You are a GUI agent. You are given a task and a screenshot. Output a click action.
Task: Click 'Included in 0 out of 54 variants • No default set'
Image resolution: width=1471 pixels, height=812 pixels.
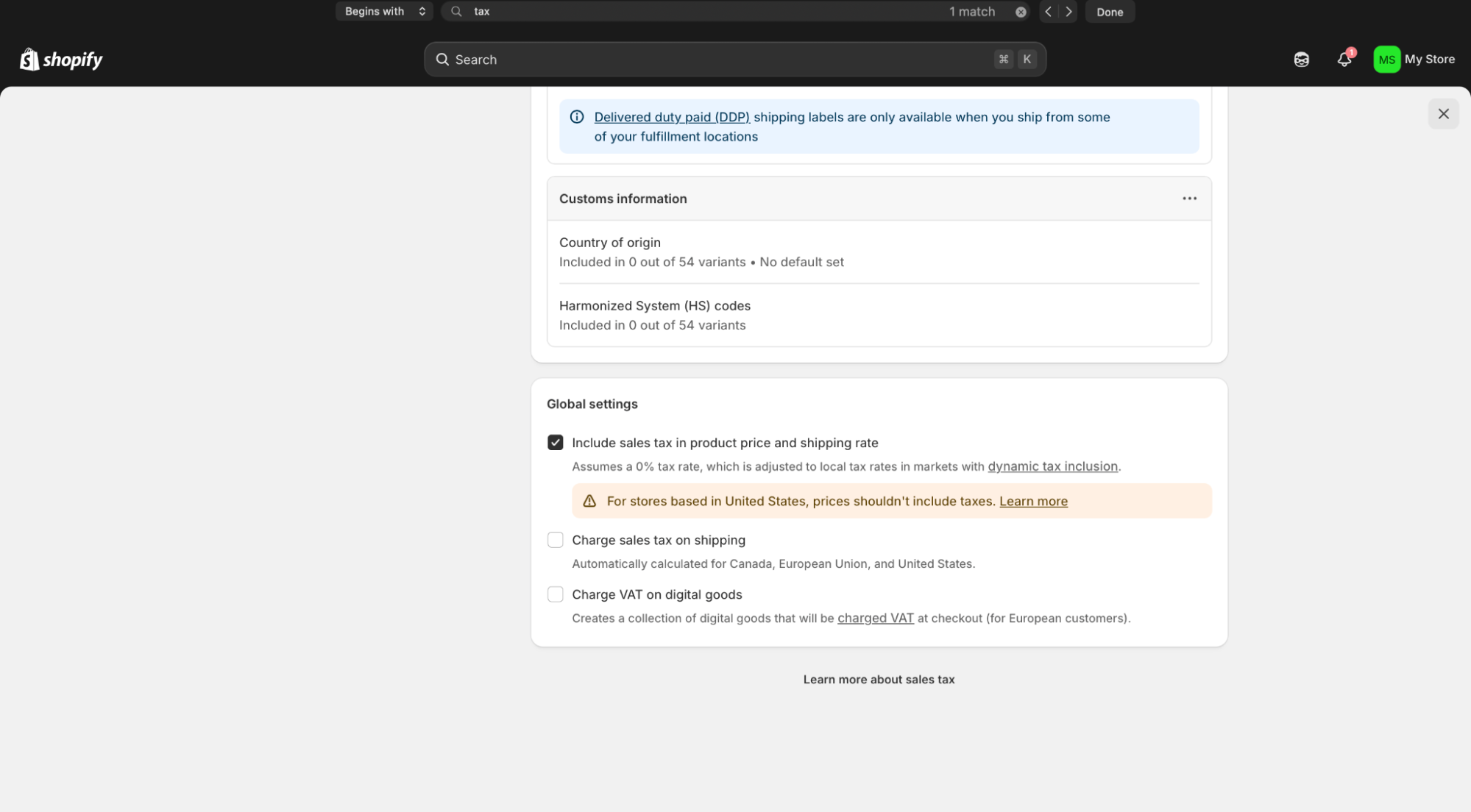701,263
